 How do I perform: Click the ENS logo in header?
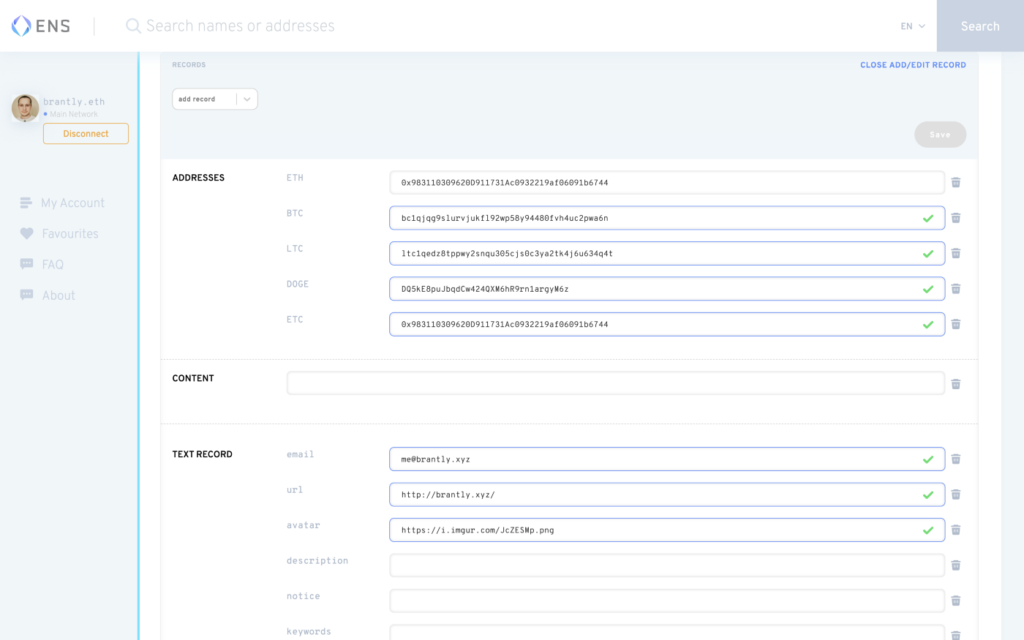pos(41,26)
